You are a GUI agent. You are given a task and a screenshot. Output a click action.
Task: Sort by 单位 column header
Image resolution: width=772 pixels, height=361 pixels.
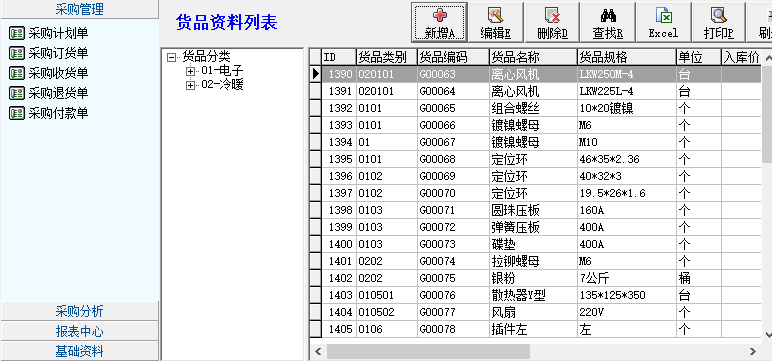tap(699, 57)
